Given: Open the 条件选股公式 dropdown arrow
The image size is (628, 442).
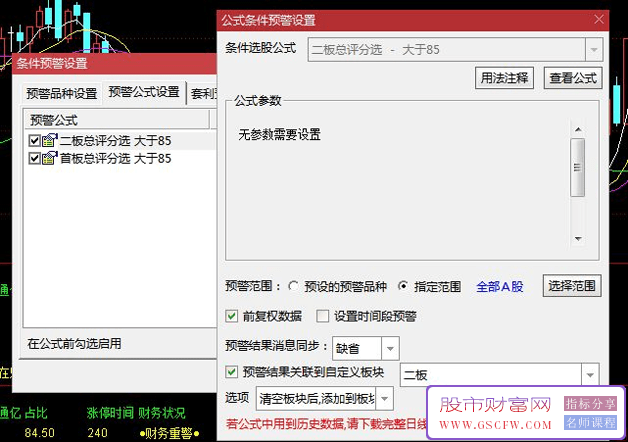Looking at the screenshot, I should (x=594, y=50).
